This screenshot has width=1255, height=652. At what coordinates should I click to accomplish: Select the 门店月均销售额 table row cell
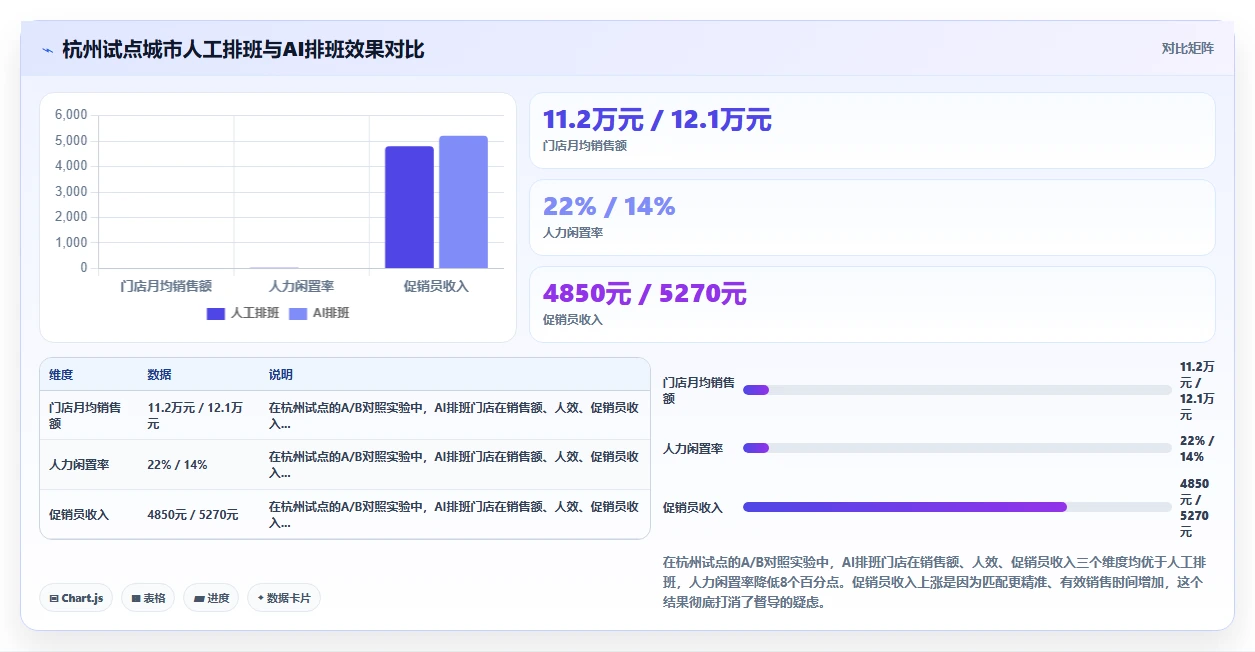coord(88,415)
